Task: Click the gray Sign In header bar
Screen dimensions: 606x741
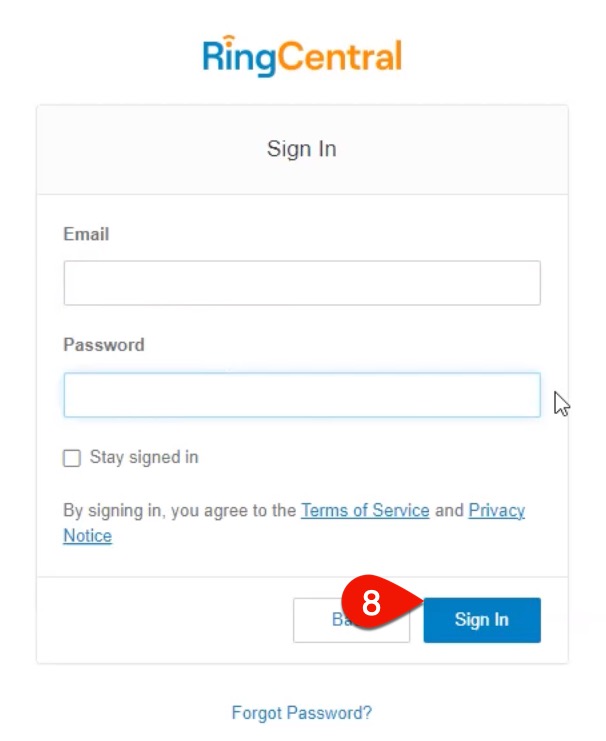Action: [302, 149]
